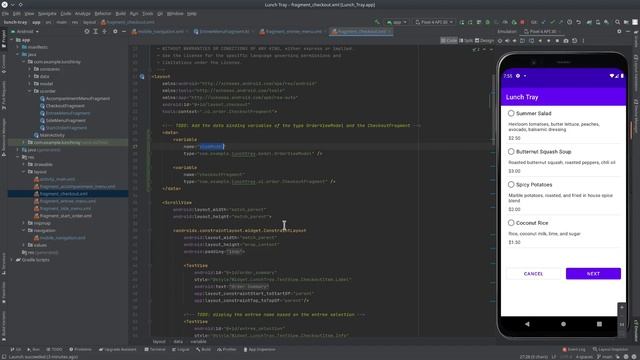The width and height of the screenshot is (640, 360).
Task: Switch editor to Code view
Action: click(449, 41)
